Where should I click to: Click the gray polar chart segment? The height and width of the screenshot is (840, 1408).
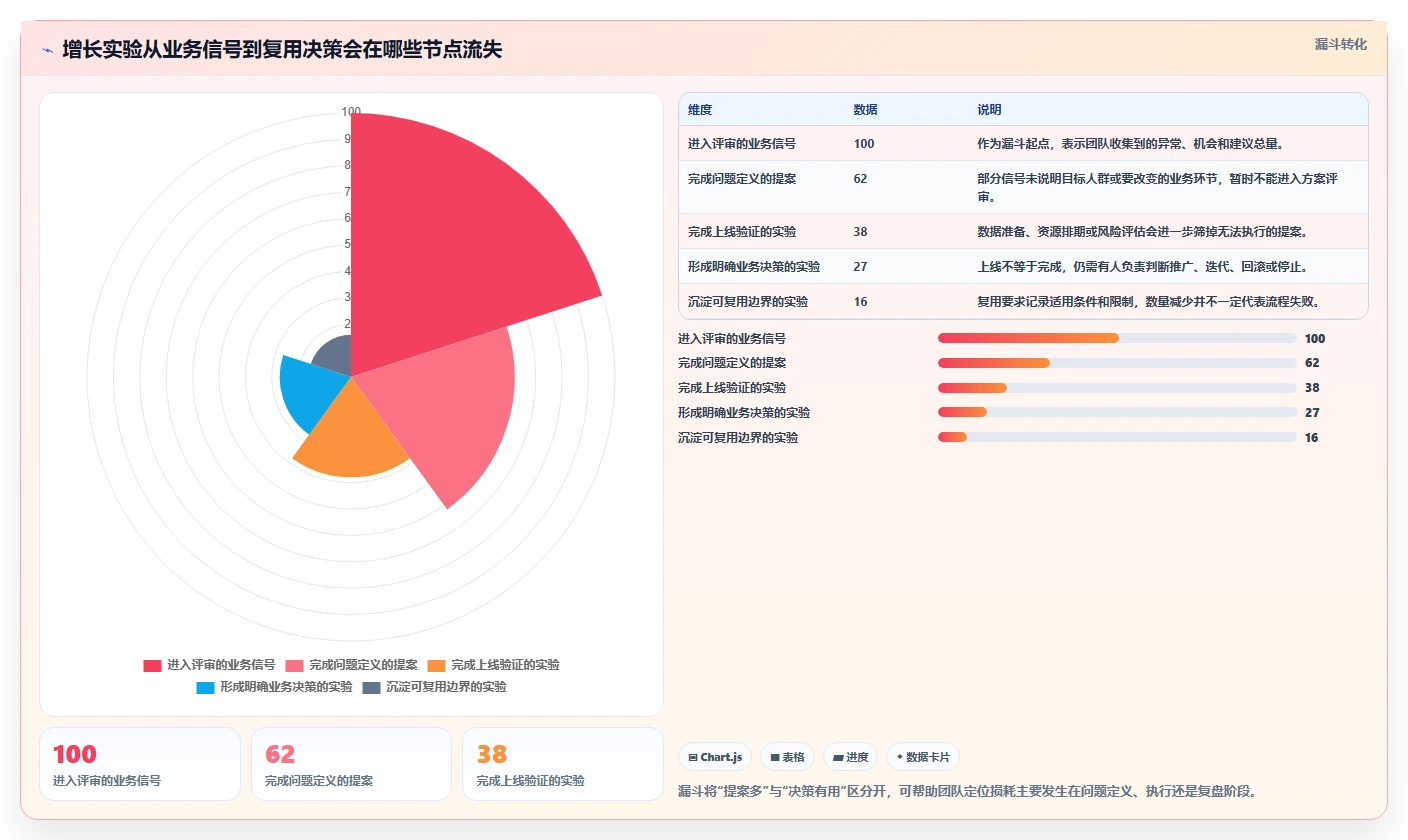pos(335,356)
